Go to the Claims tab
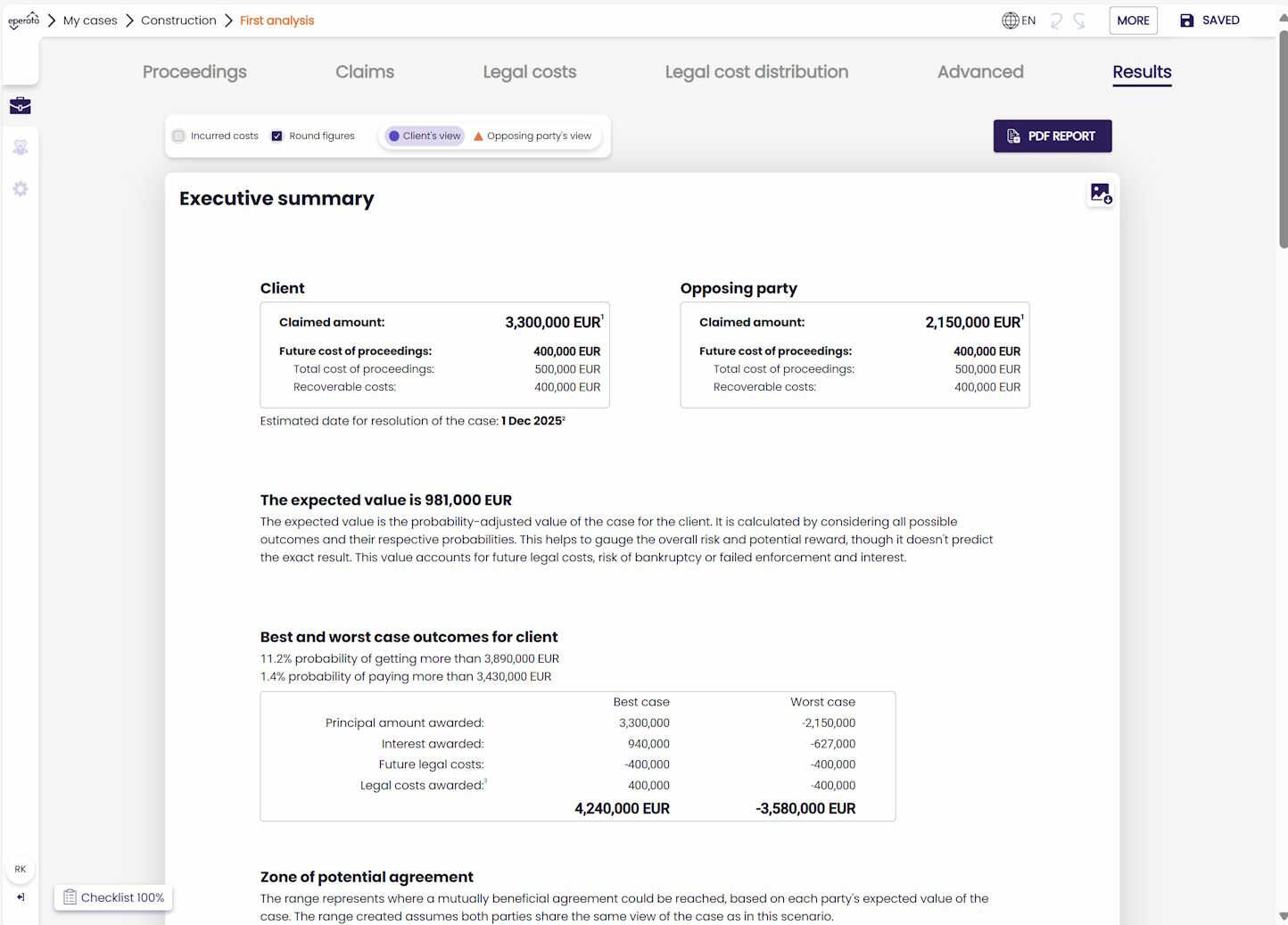This screenshot has height=925, width=1288. click(365, 72)
